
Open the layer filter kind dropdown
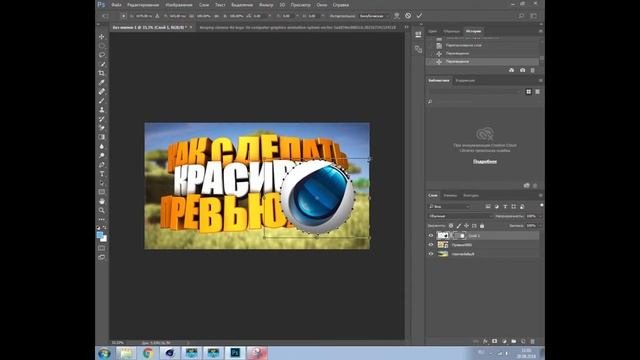point(449,207)
